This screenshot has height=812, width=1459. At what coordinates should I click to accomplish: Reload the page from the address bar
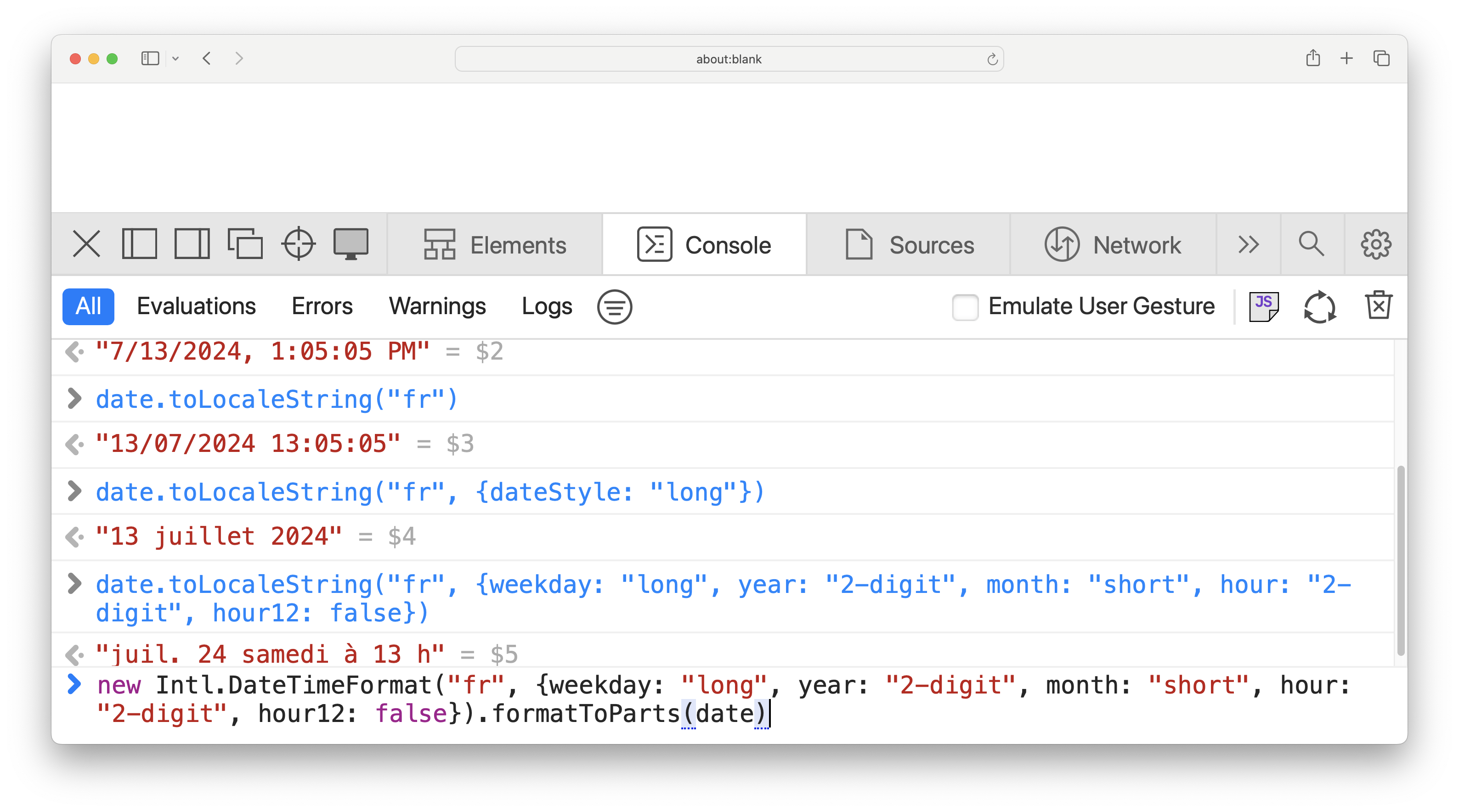click(992, 59)
